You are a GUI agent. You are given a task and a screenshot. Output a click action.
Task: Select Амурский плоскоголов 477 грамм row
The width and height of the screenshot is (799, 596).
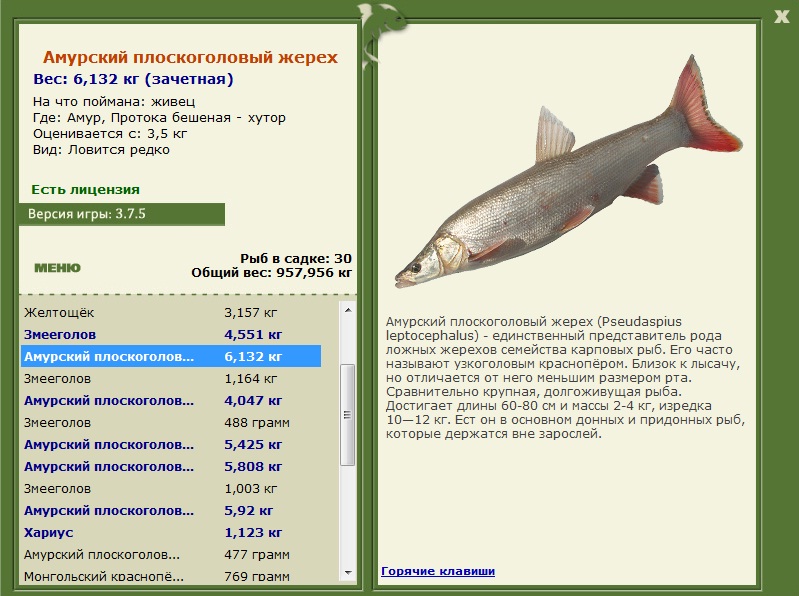(x=171, y=554)
